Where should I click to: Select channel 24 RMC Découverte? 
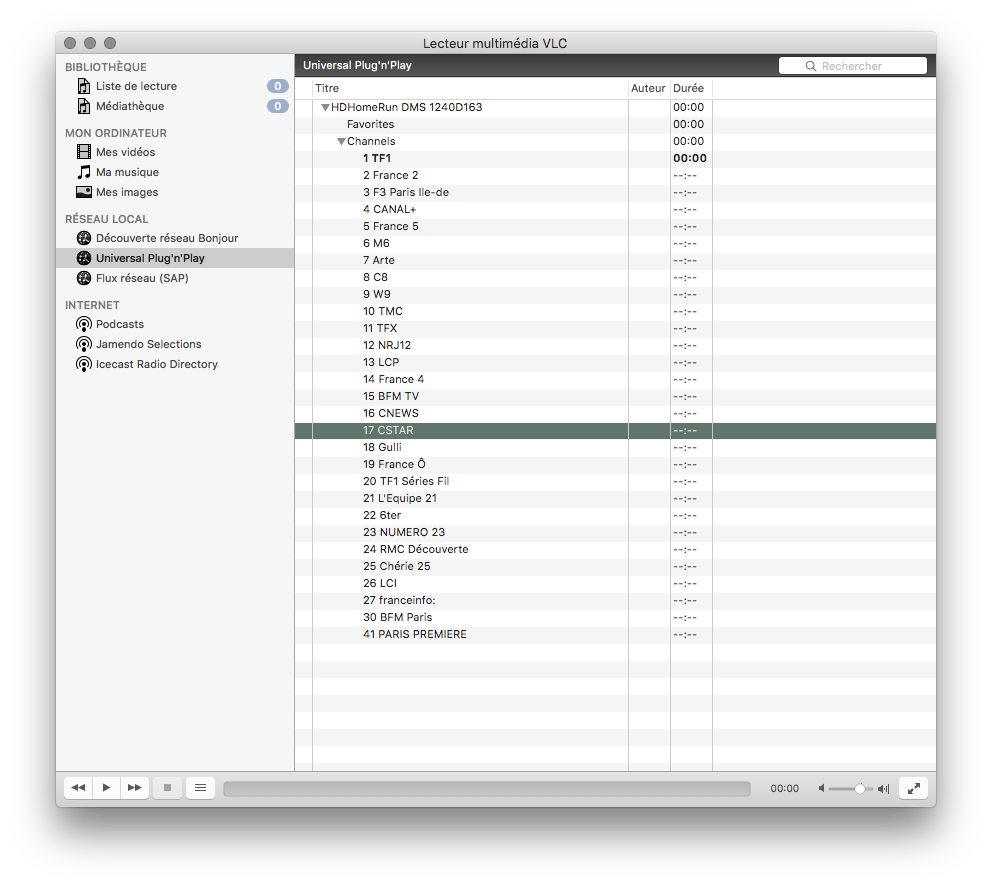pos(615,550)
